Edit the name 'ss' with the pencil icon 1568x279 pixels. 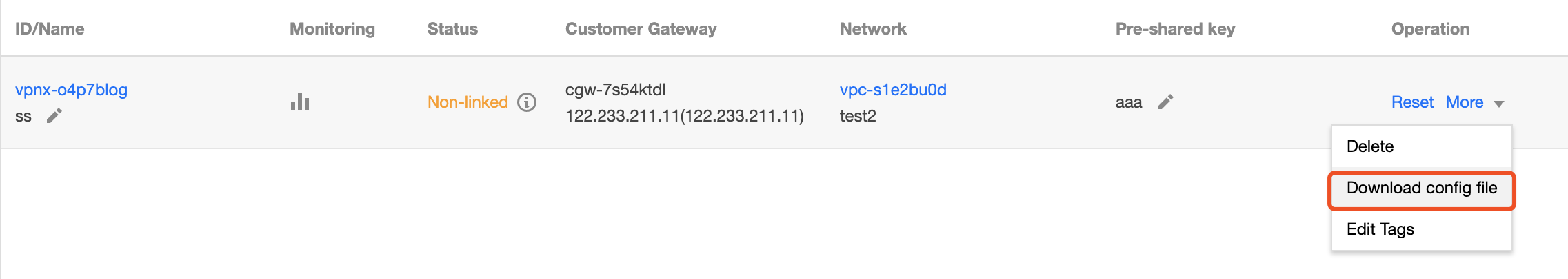click(x=54, y=116)
